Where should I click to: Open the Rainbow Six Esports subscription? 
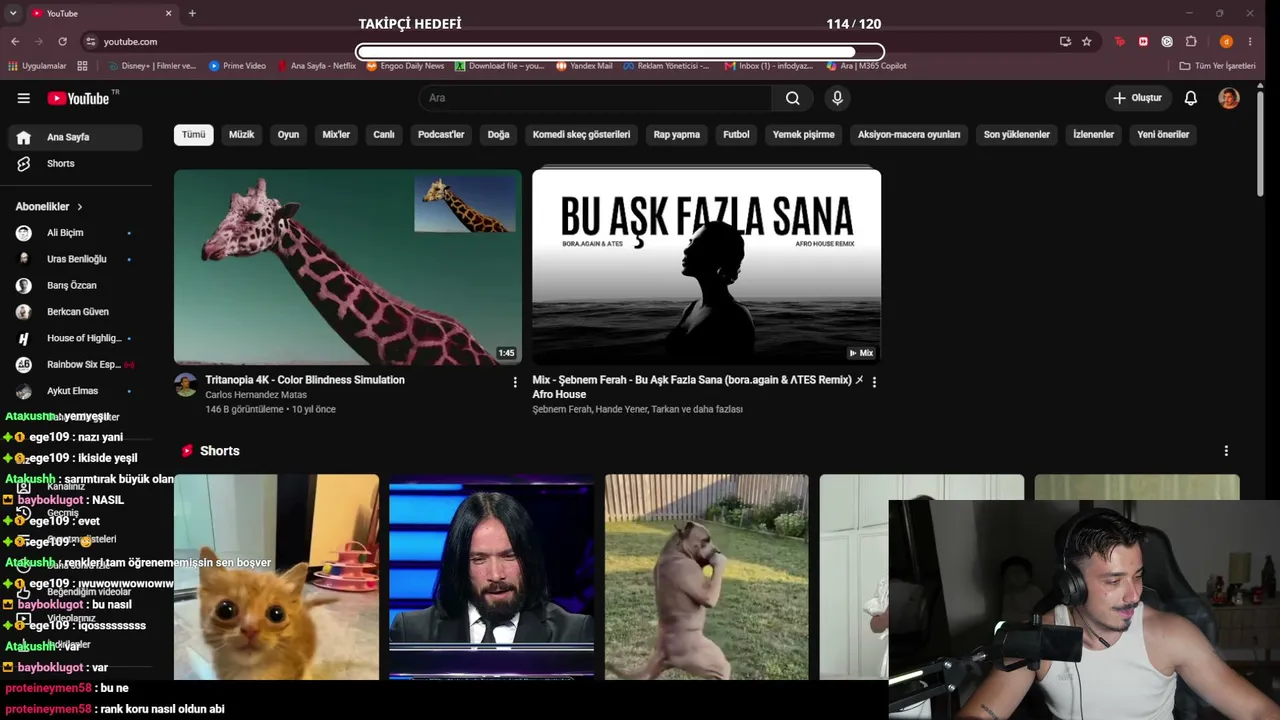tap(75, 365)
